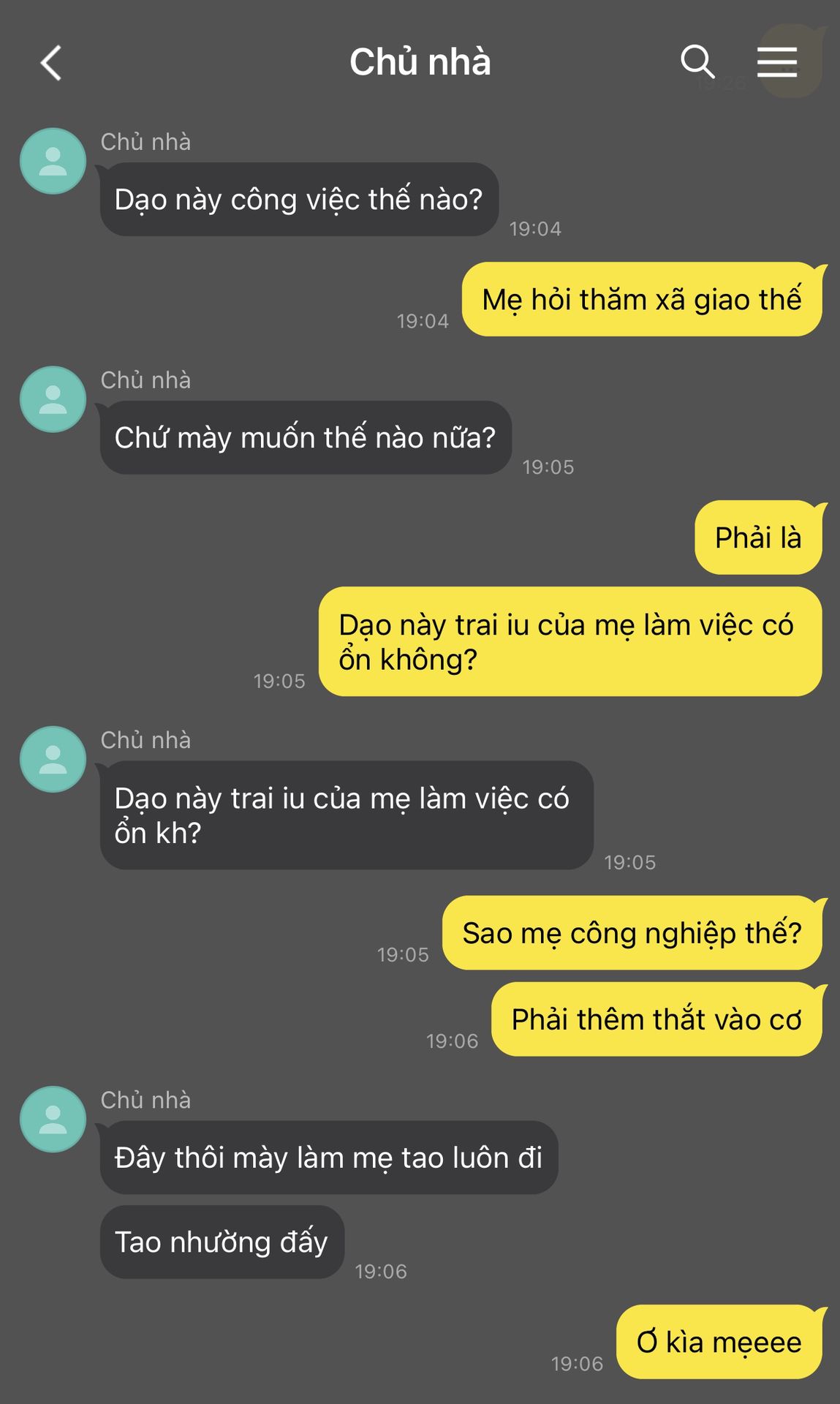Tap 'Phải thêm thắt vào cơ' bubble
Viewport: 840px width, 1404px height.
pyautogui.click(x=657, y=1019)
